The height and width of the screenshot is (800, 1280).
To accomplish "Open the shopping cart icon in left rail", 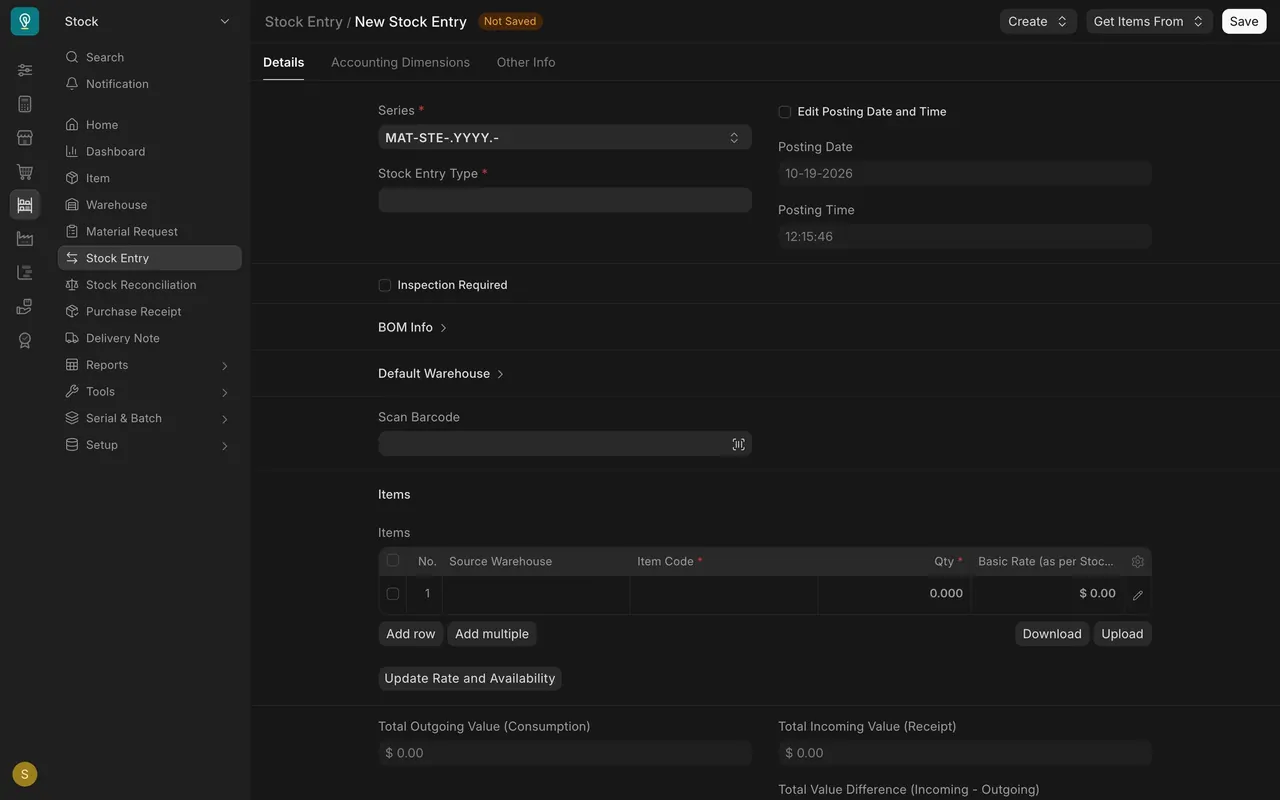I will (x=25, y=172).
